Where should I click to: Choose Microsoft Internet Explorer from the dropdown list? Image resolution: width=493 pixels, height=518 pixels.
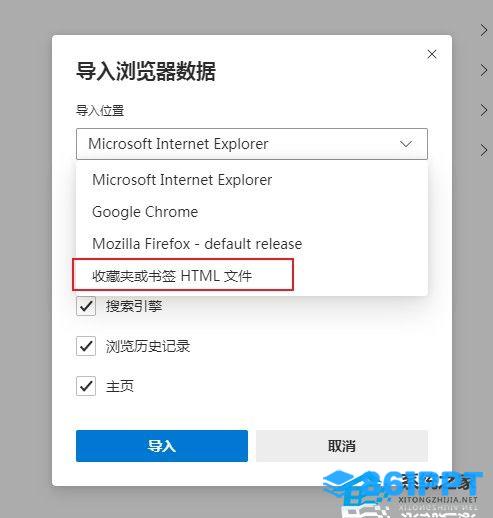252,180
